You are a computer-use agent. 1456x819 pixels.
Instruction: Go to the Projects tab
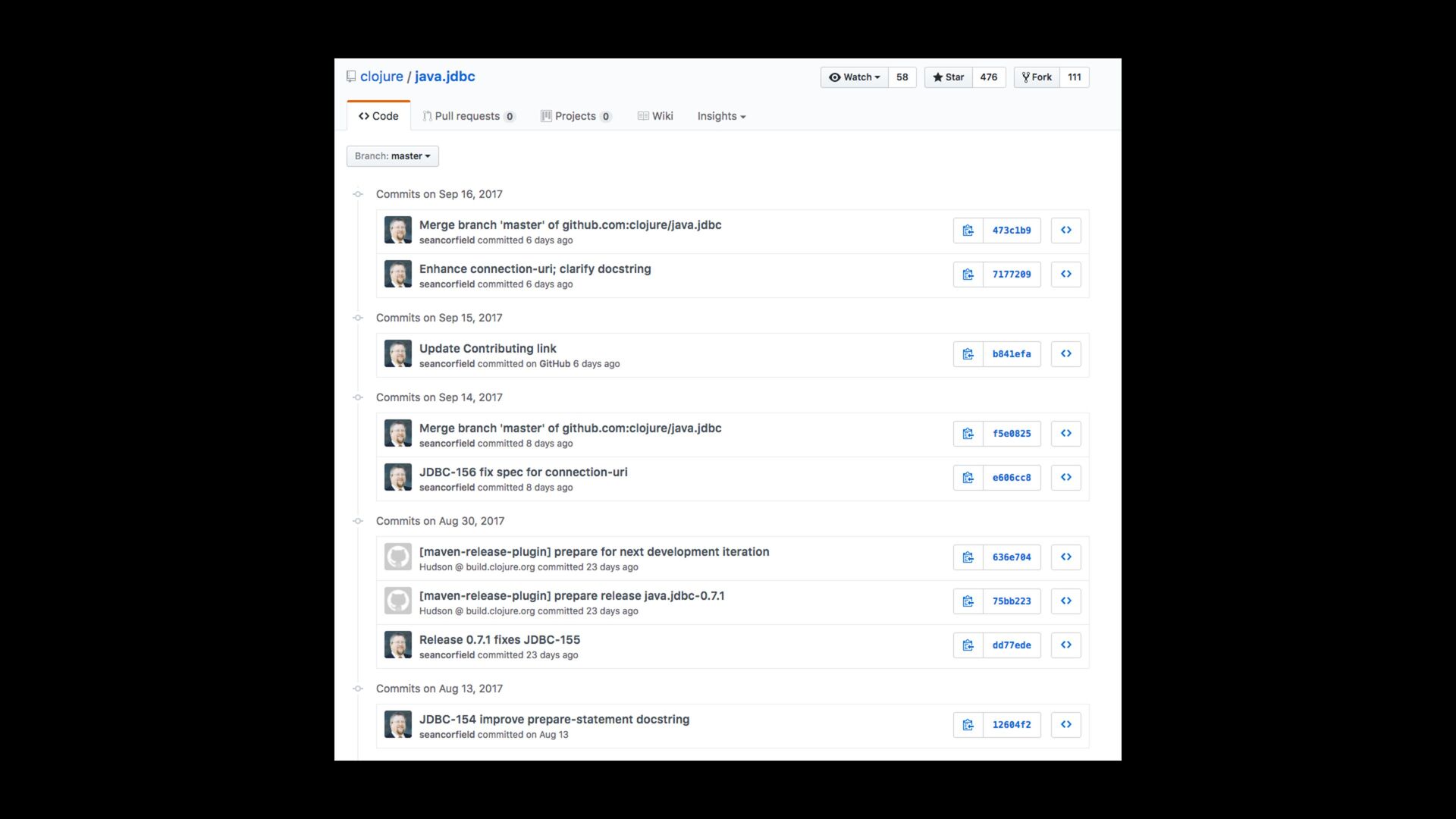pos(576,116)
